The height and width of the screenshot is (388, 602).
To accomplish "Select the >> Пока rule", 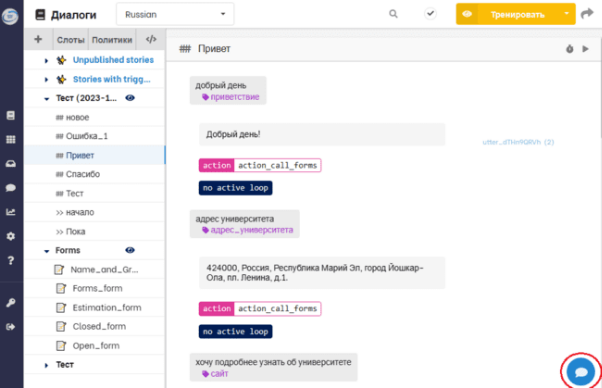I will (95, 231).
